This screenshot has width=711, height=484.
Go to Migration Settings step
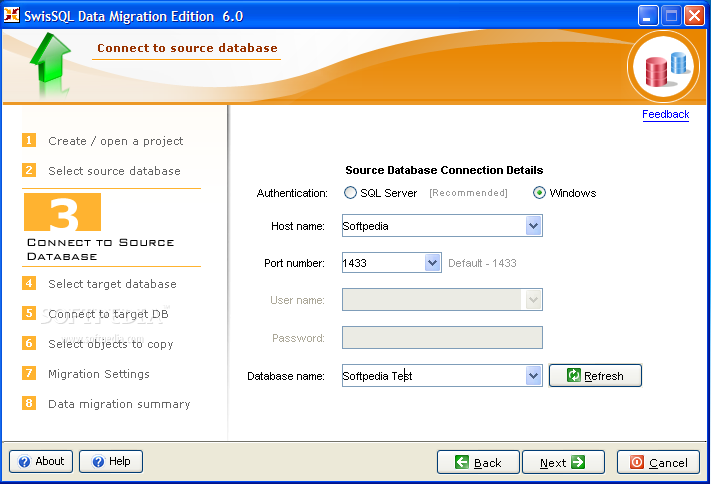(x=98, y=374)
